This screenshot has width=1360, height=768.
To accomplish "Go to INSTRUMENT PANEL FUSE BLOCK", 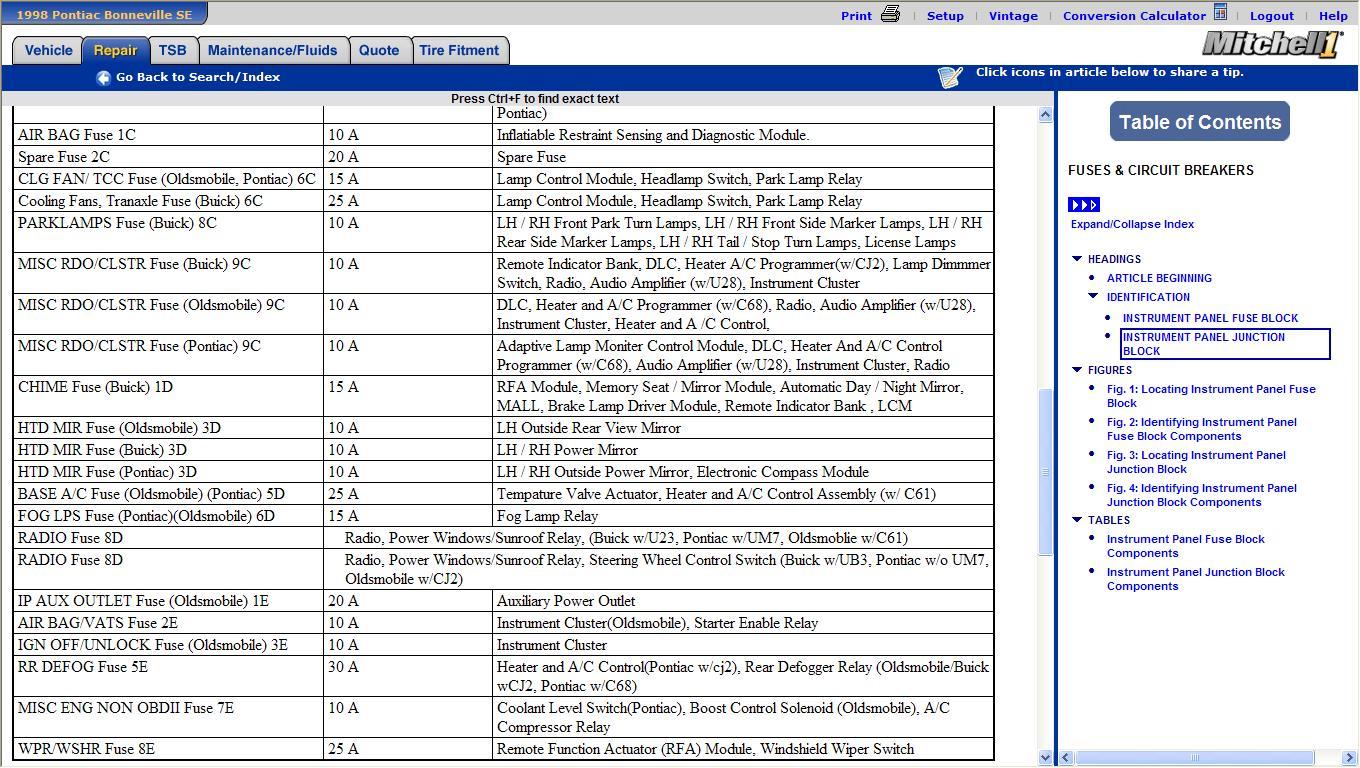I will coord(1210,318).
